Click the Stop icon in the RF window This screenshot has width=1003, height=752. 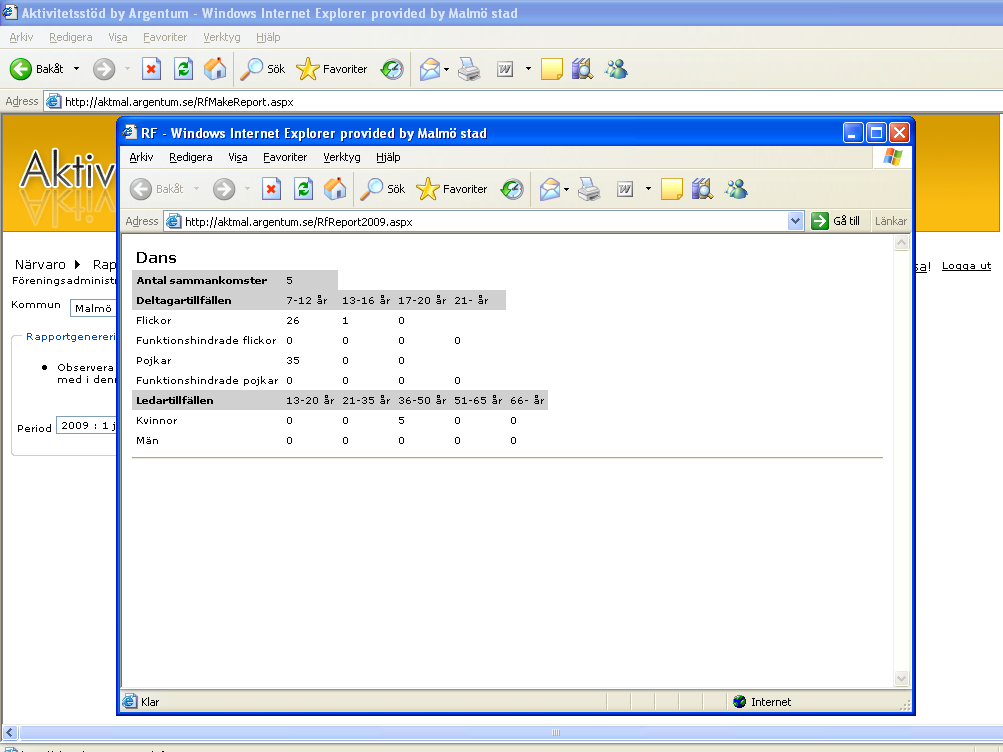tap(271, 189)
